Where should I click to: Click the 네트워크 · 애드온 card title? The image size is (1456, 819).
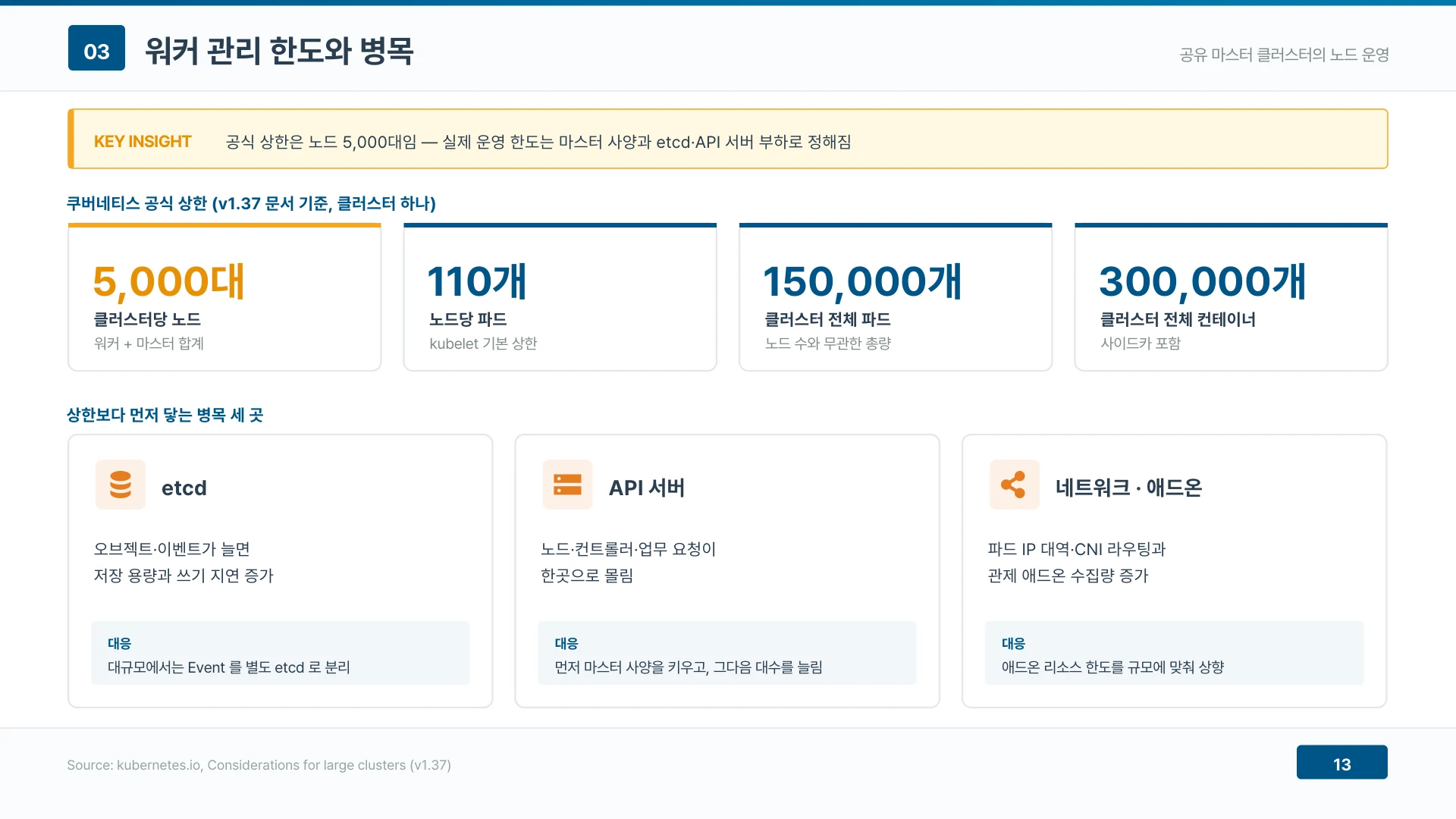[1128, 488]
